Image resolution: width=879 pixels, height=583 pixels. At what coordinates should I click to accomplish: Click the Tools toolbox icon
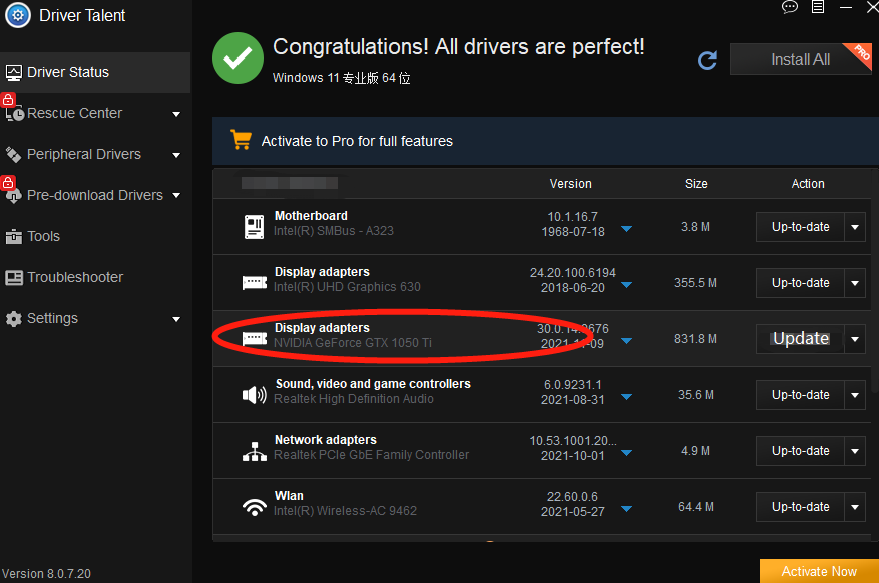tap(13, 237)
